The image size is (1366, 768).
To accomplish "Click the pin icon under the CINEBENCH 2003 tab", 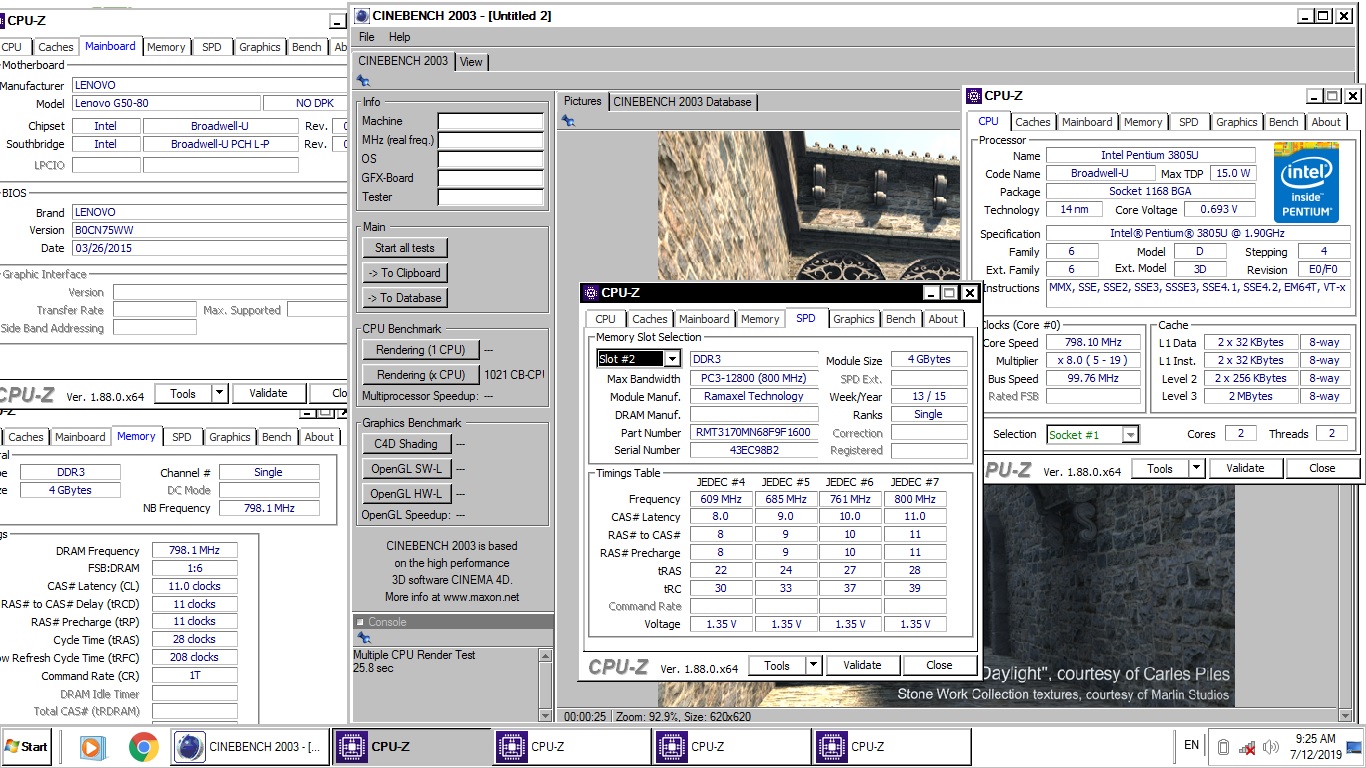I will click(363, 82).
